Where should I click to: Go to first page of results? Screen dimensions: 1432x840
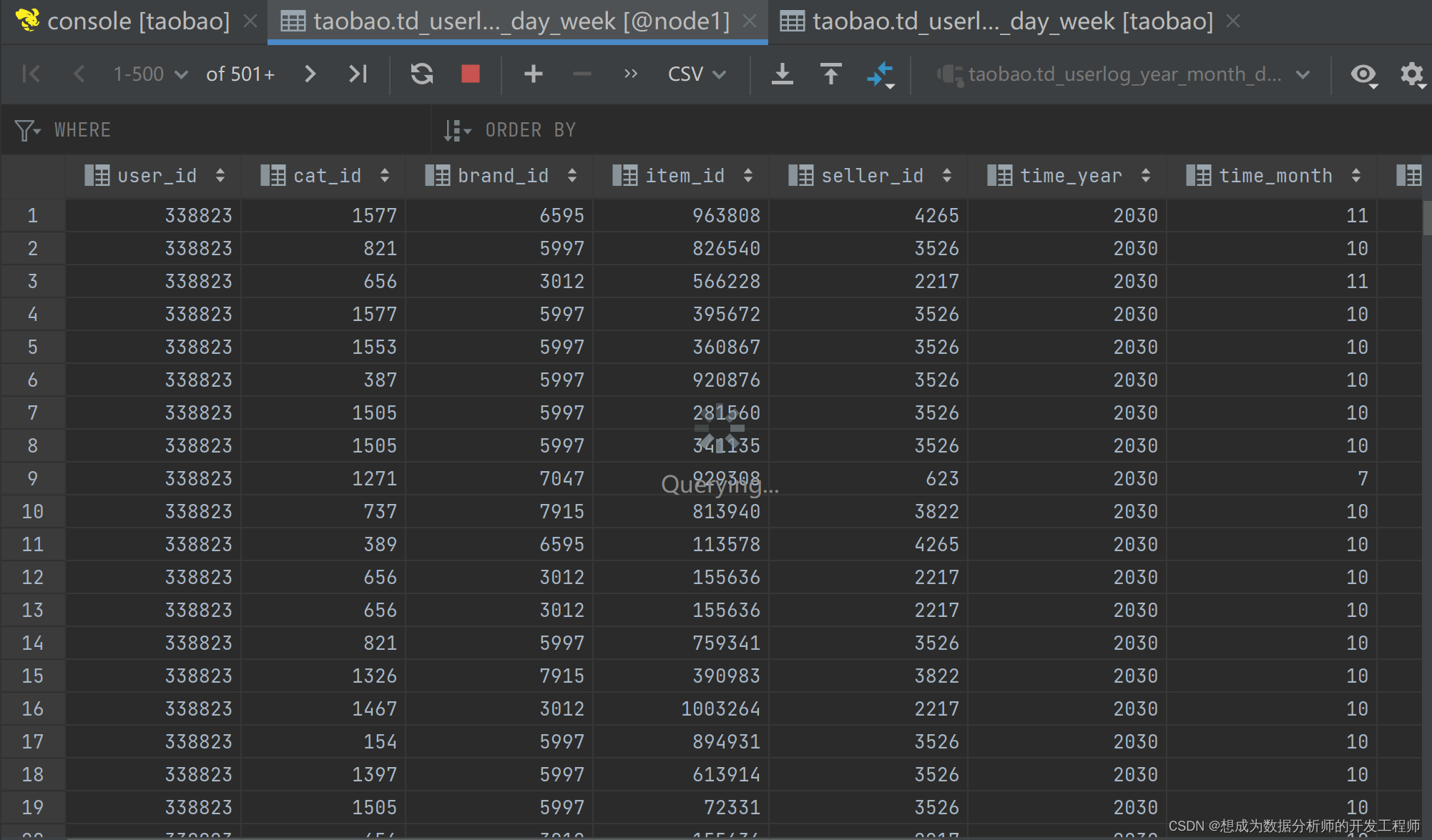tap(31, 74)
